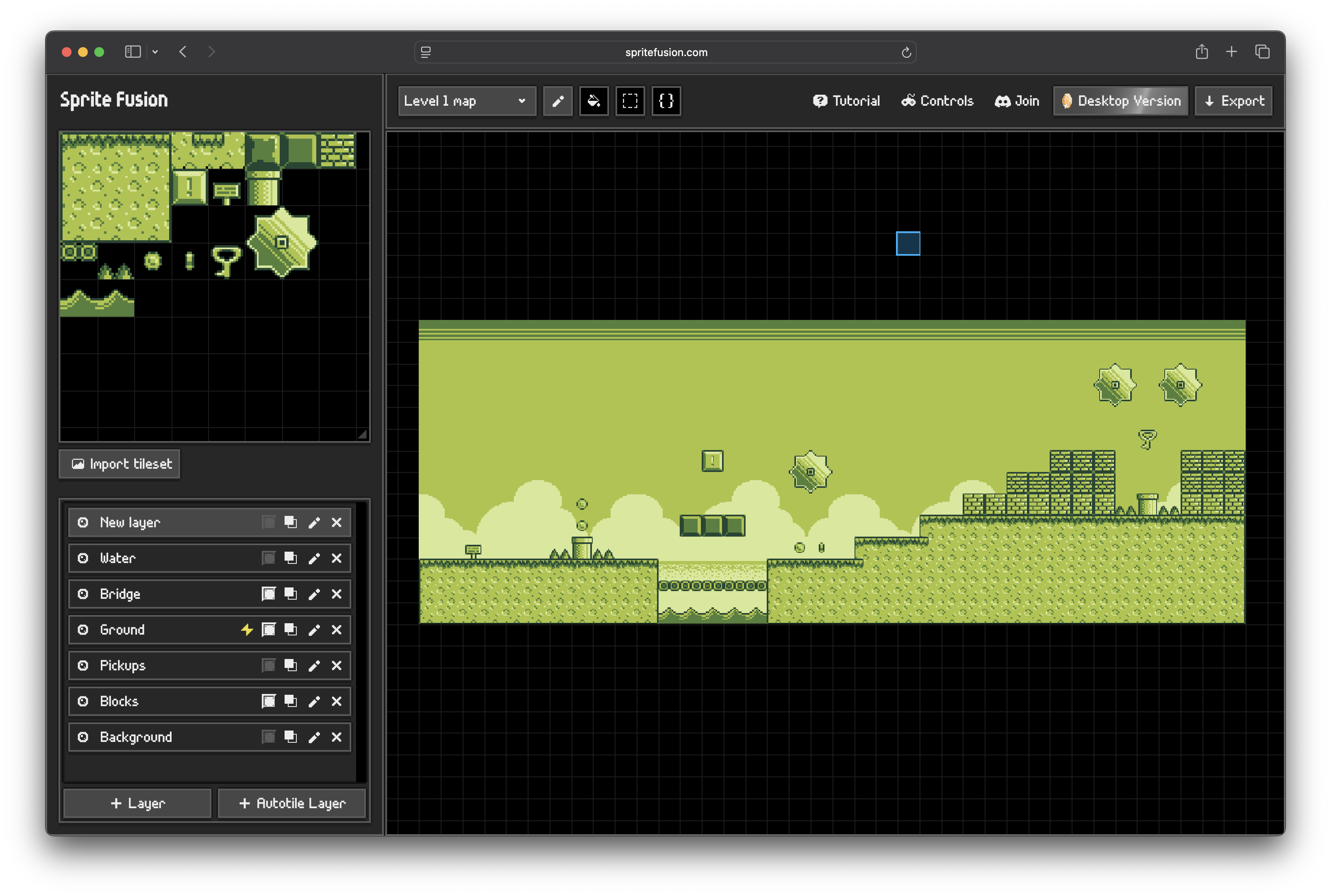This screenshot has width=1331, height=896.
Task: Click the curly braces tool icon
Action: 666,101
